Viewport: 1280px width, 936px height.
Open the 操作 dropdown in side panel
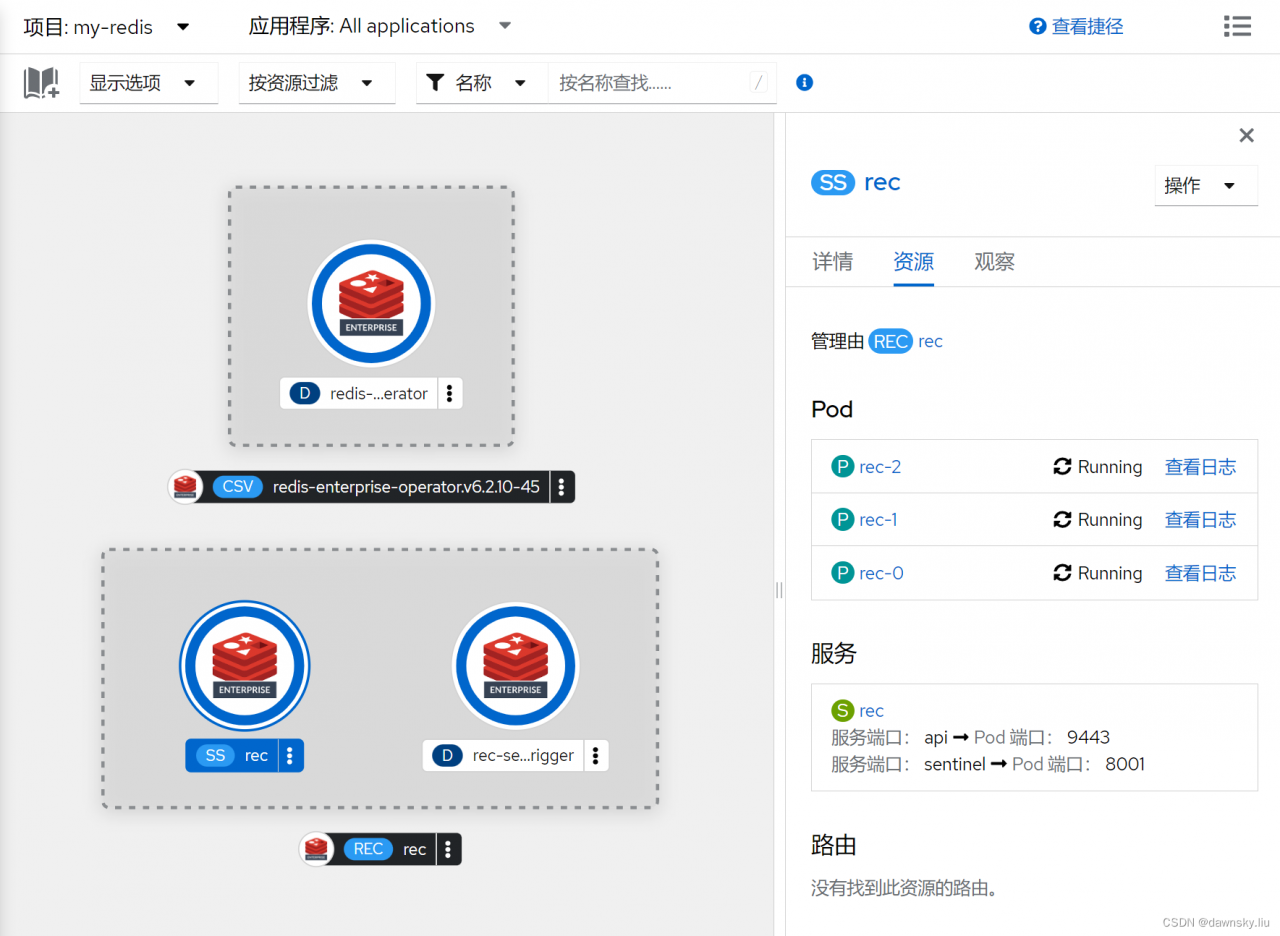1205,185
